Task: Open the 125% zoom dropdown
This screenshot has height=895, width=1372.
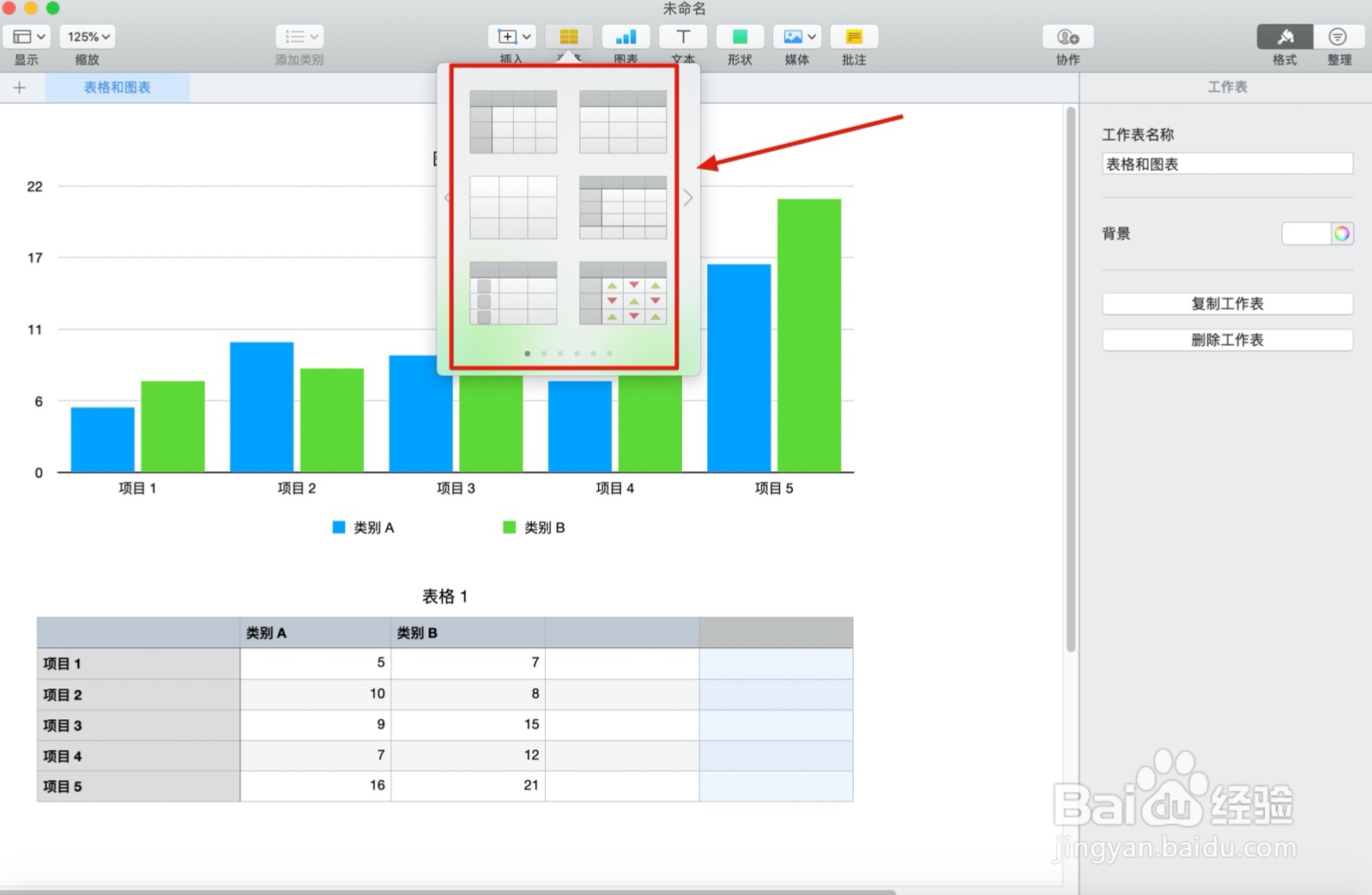Action: 88,37
